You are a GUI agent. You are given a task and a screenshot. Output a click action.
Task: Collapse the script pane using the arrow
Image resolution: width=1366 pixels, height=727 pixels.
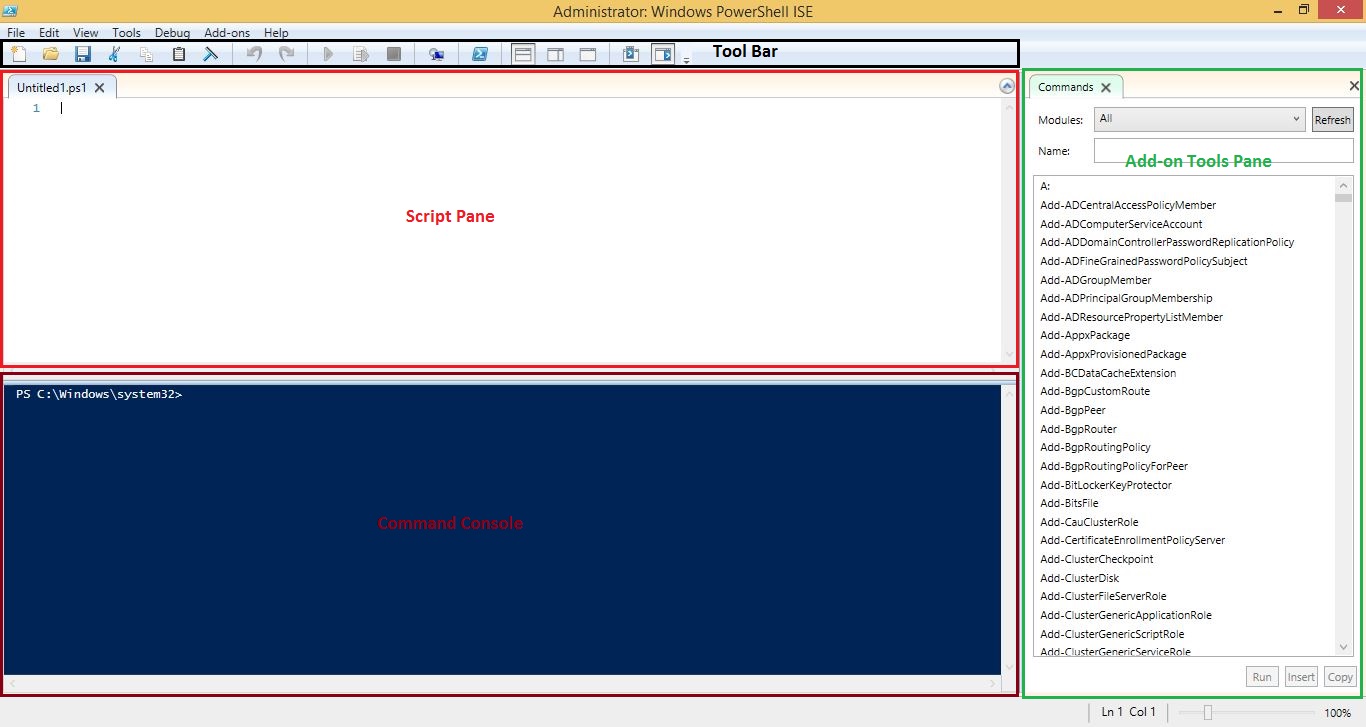point(1007,87)
